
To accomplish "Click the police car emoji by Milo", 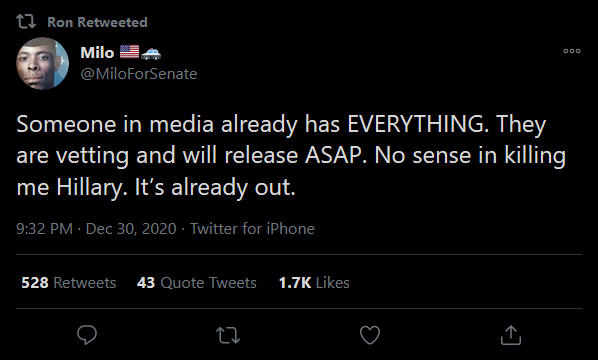I will click(x=151, y=53).
